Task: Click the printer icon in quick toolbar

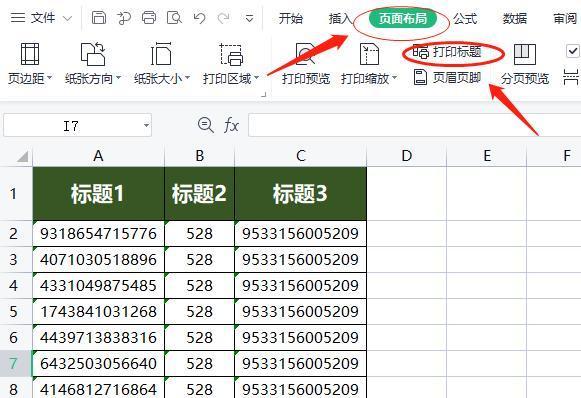Action: point(149,17)
